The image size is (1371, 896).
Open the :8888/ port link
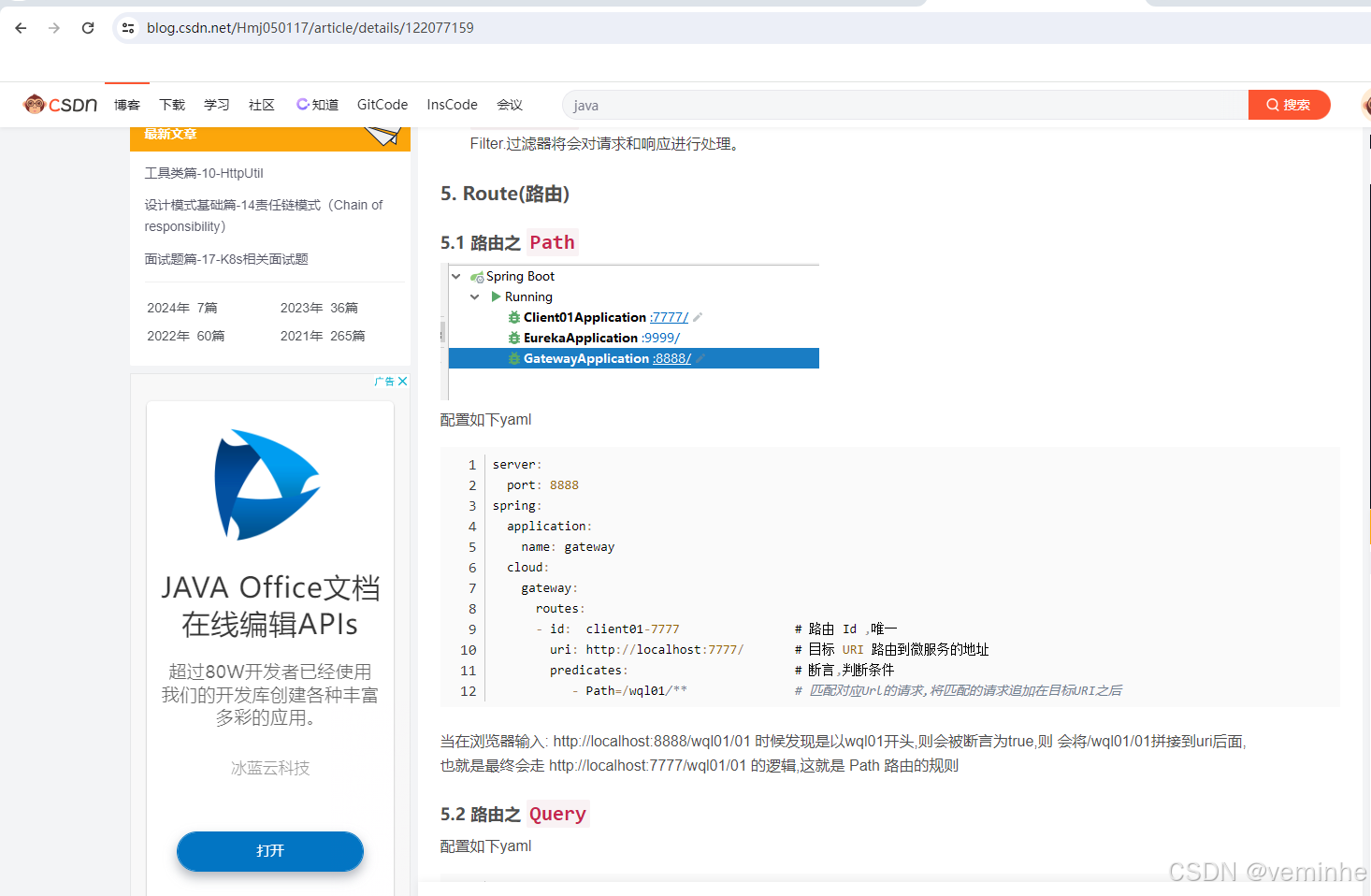click(672, 358)
